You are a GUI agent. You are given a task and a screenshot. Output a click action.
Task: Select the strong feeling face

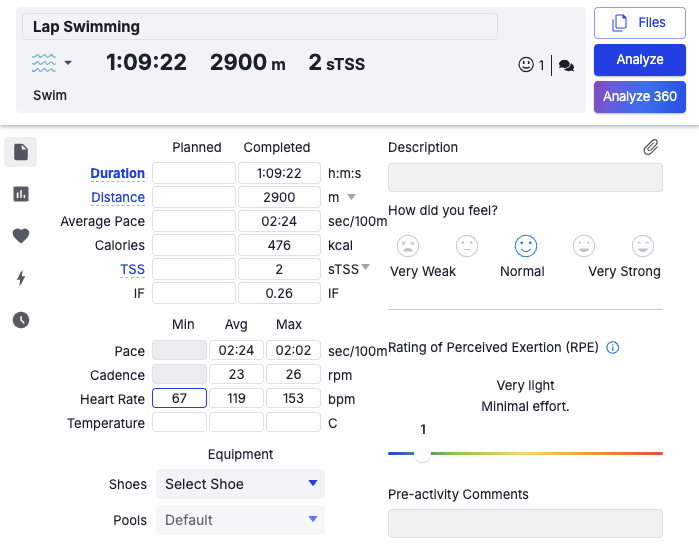coord(584,246)
